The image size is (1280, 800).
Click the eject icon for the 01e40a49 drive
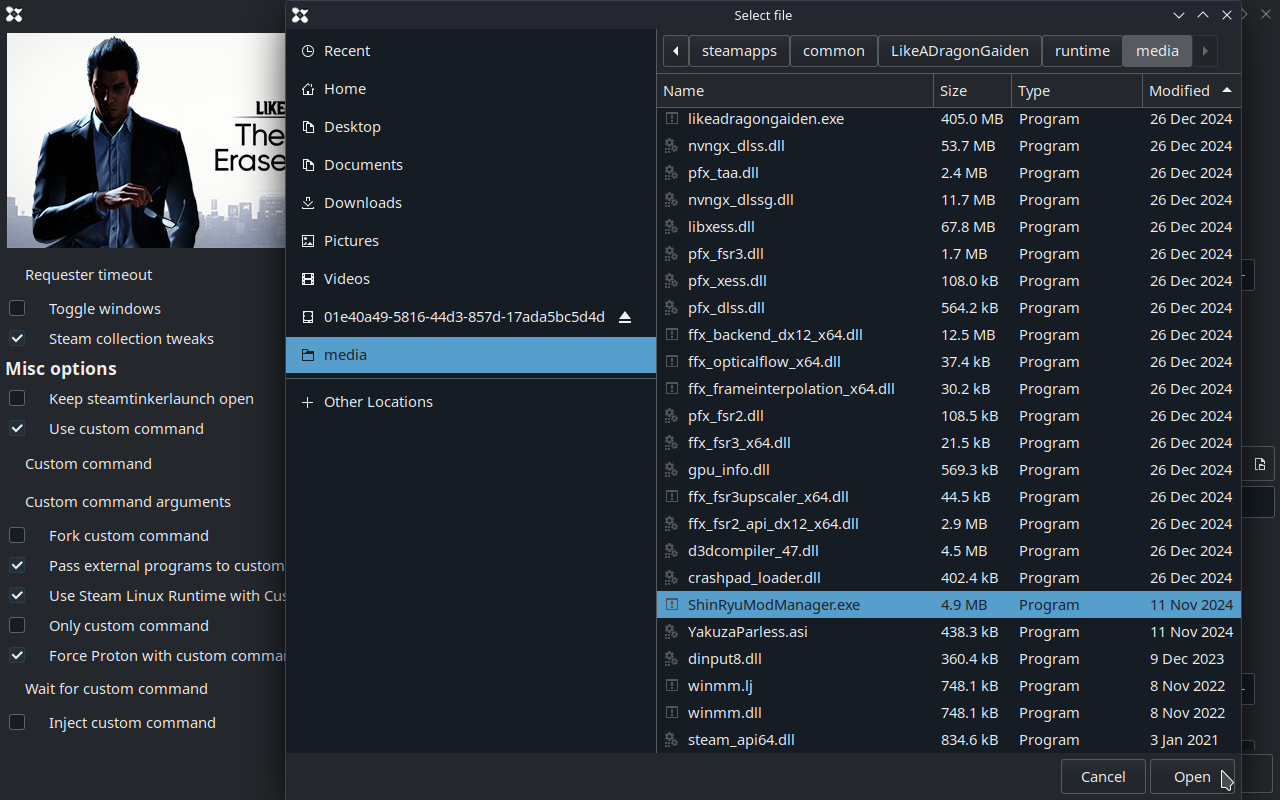click(625, 317)
